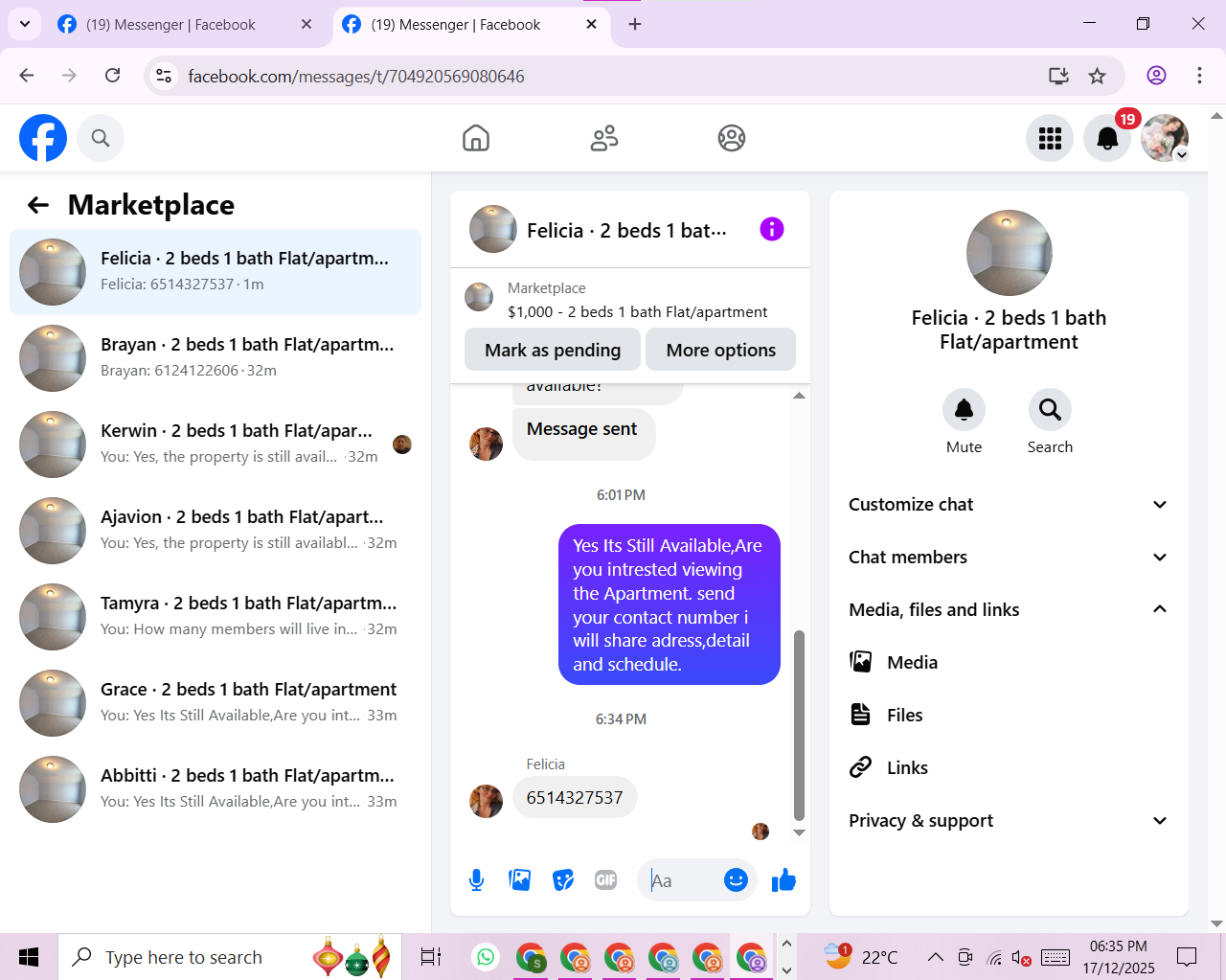Open the Facebook menu grid icon

[1050, 138]
